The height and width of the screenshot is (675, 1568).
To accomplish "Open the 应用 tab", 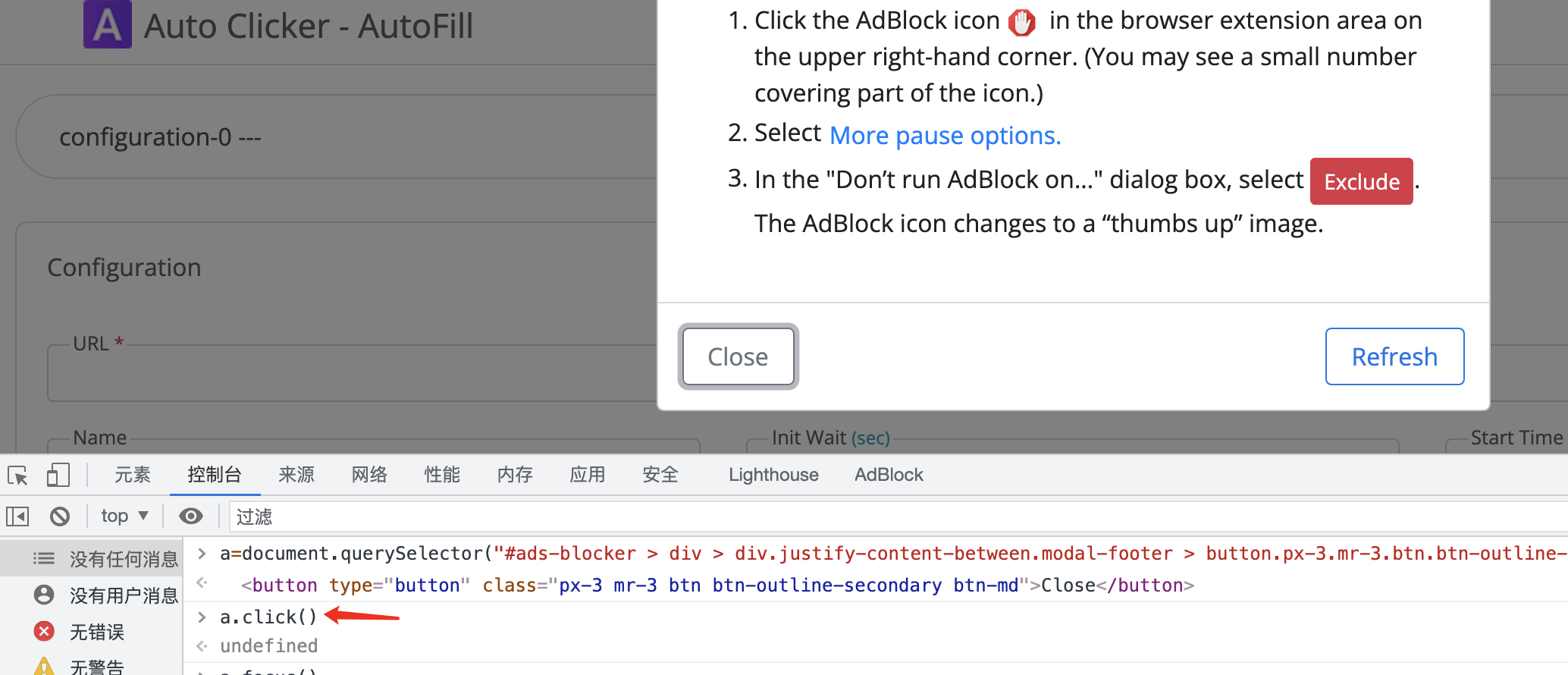I will click(x=588, y=475).
